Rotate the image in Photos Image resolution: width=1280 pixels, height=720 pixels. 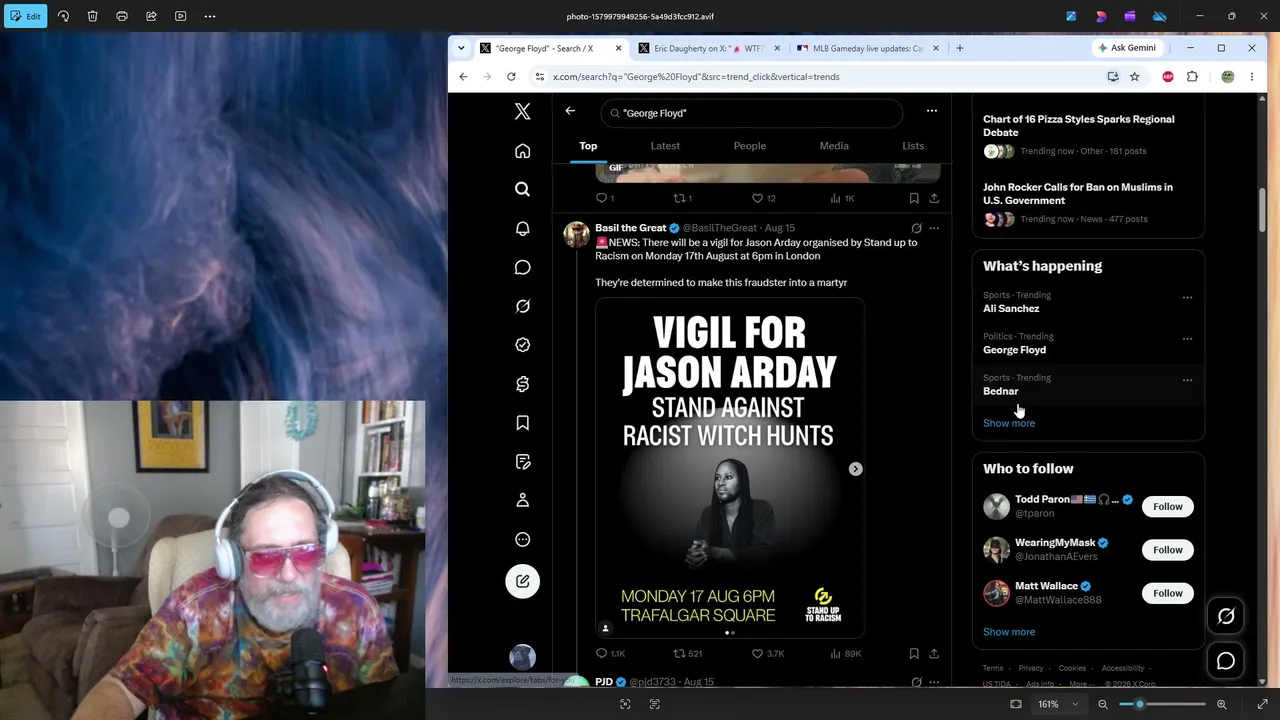pos(63,16)
